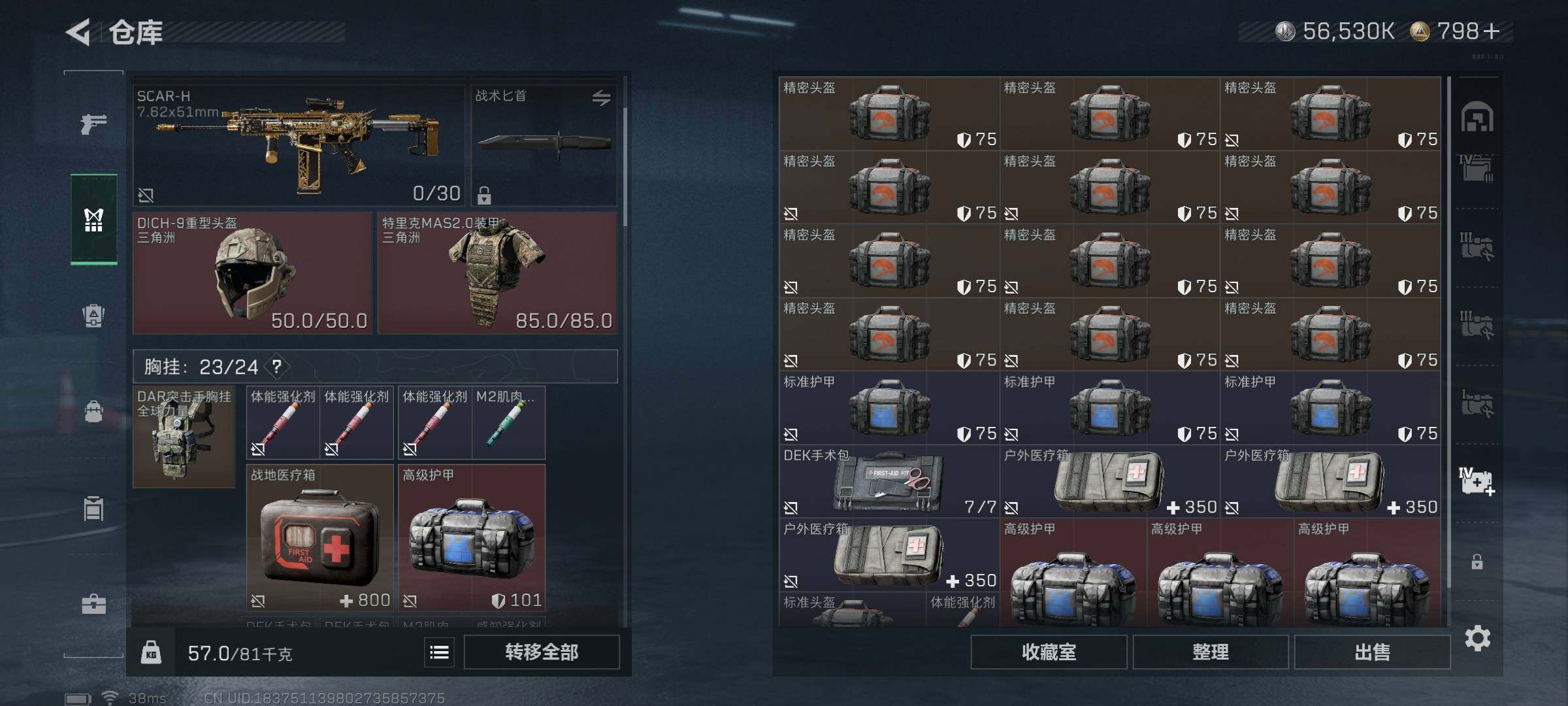Click the 转移全部 button
Viewport: 1568px width, 706px height.
coord(542,652)
